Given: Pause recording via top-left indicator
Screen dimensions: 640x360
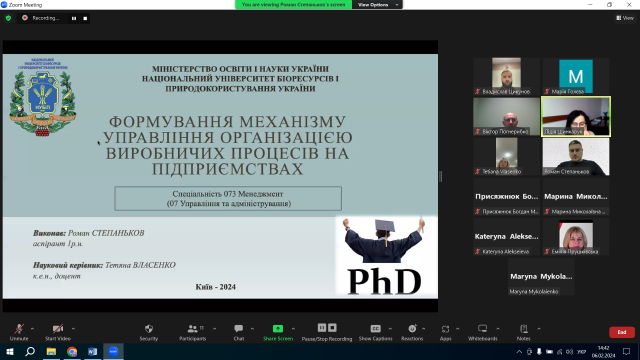Looking at the screenshot, I should (x=74, y=18).
